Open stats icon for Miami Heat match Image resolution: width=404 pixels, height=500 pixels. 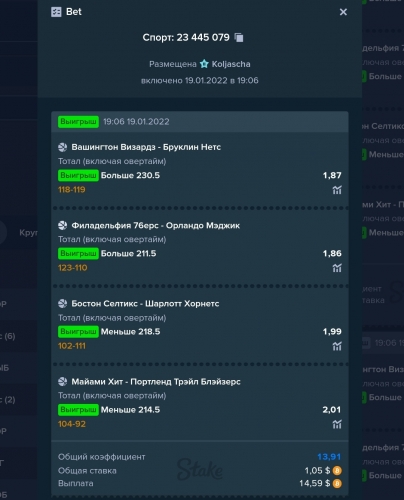(x=337, y=424)
